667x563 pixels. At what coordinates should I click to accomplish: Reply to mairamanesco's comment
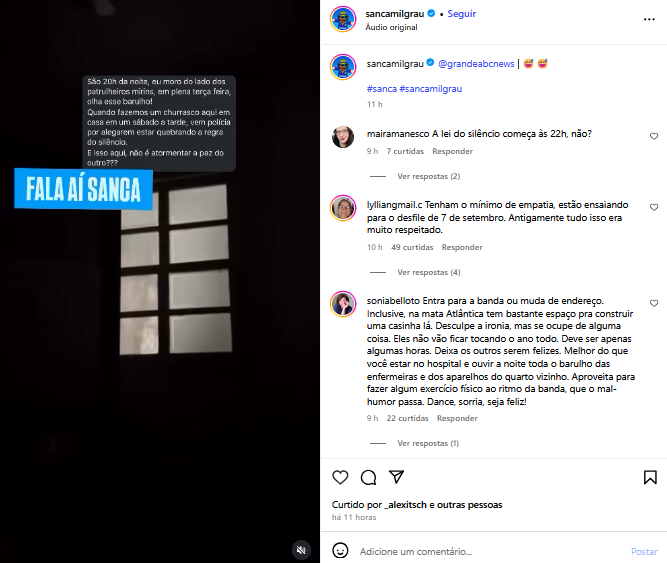(452, 151)
